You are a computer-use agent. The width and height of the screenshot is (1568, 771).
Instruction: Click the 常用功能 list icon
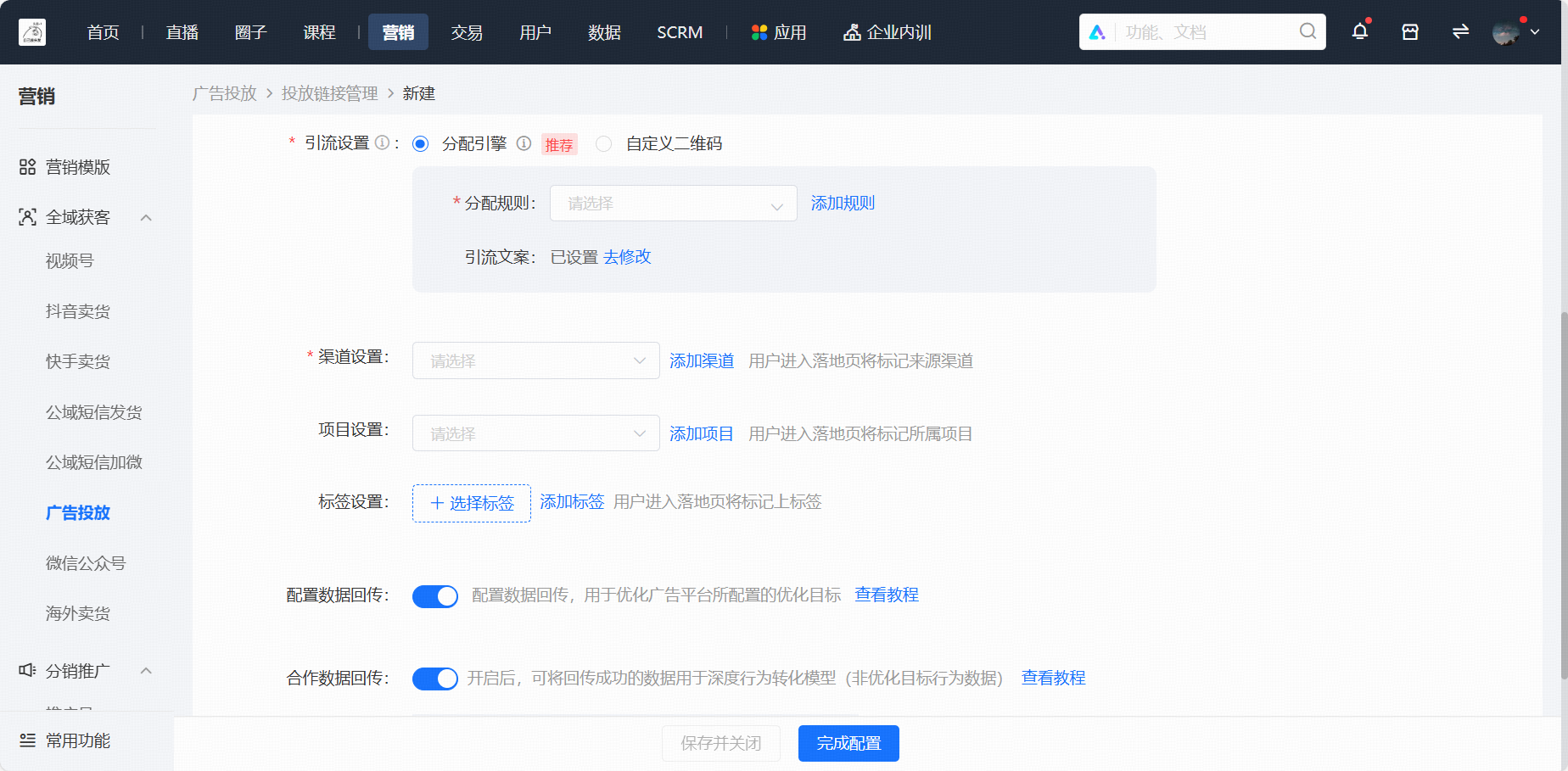pyautogui.click(x=27, y=740)
